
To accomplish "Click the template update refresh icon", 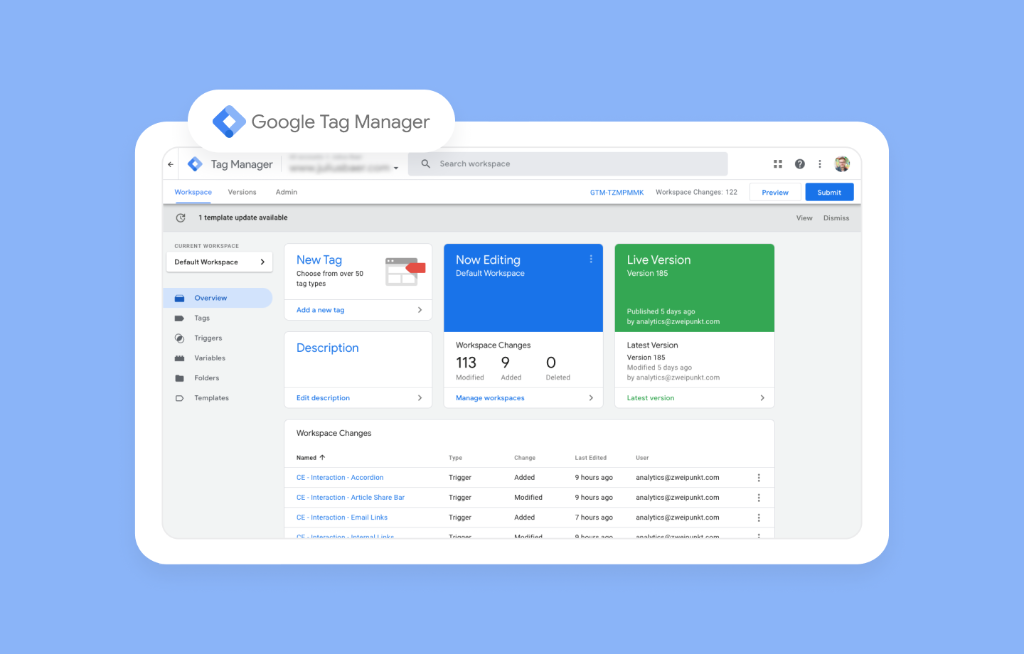I will (181, 218).
